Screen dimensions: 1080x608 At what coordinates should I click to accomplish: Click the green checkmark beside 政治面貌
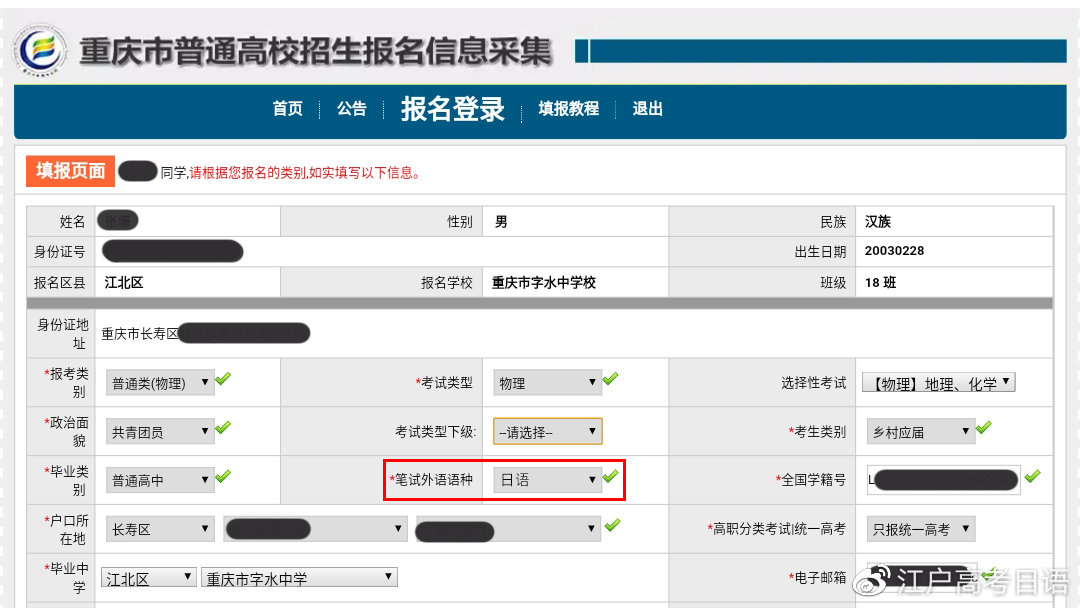tap(224, 430)
